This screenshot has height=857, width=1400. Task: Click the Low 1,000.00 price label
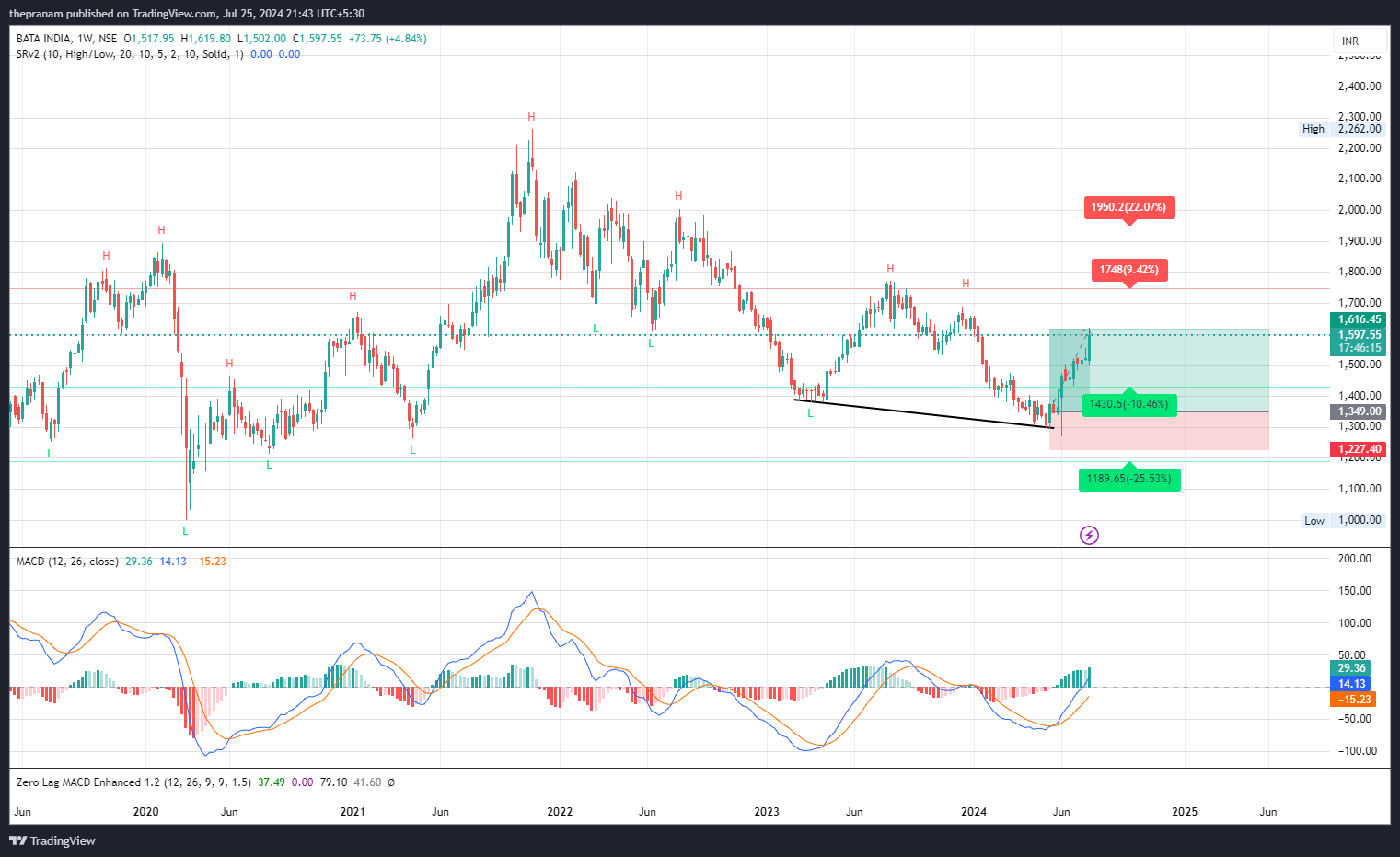tap(1343, 520)
